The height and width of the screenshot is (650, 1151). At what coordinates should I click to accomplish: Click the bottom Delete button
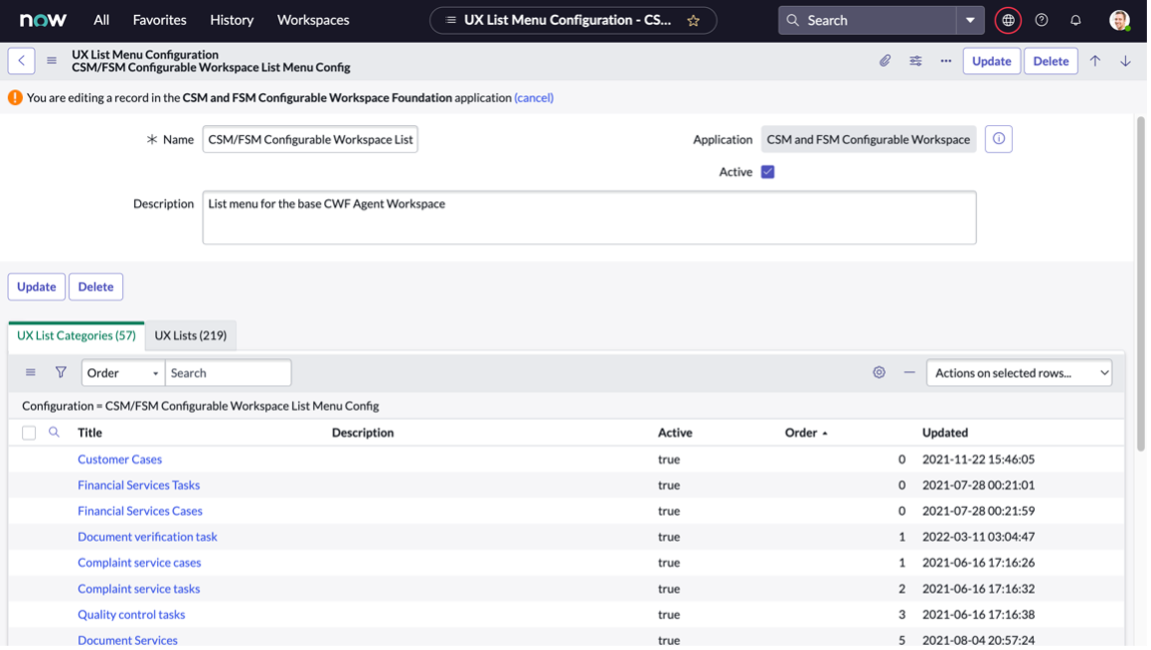tap(95, 286)
